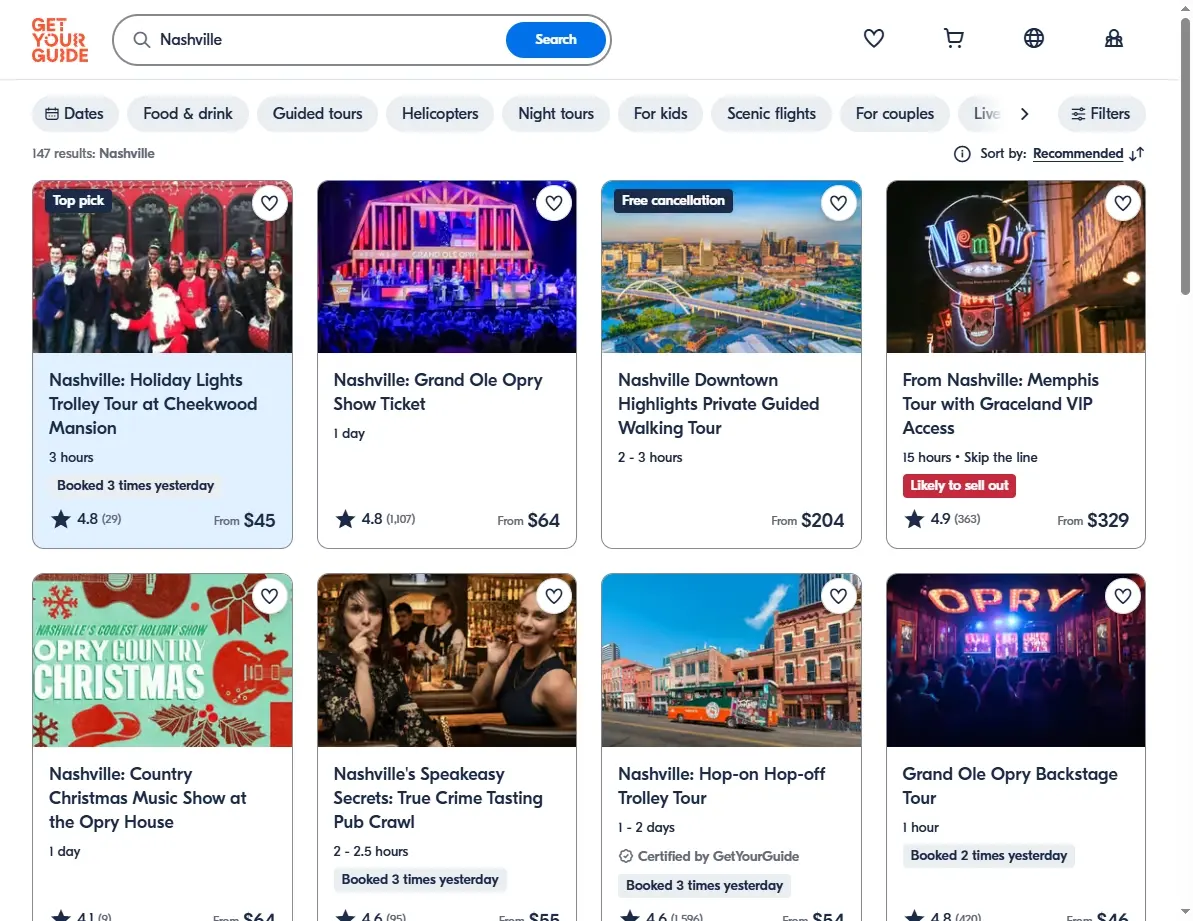The width and height of the screenshot is (1193, 921).
Task: Favorite the Holiday Lights Trolley Tour
Action: tap(269, 203)
